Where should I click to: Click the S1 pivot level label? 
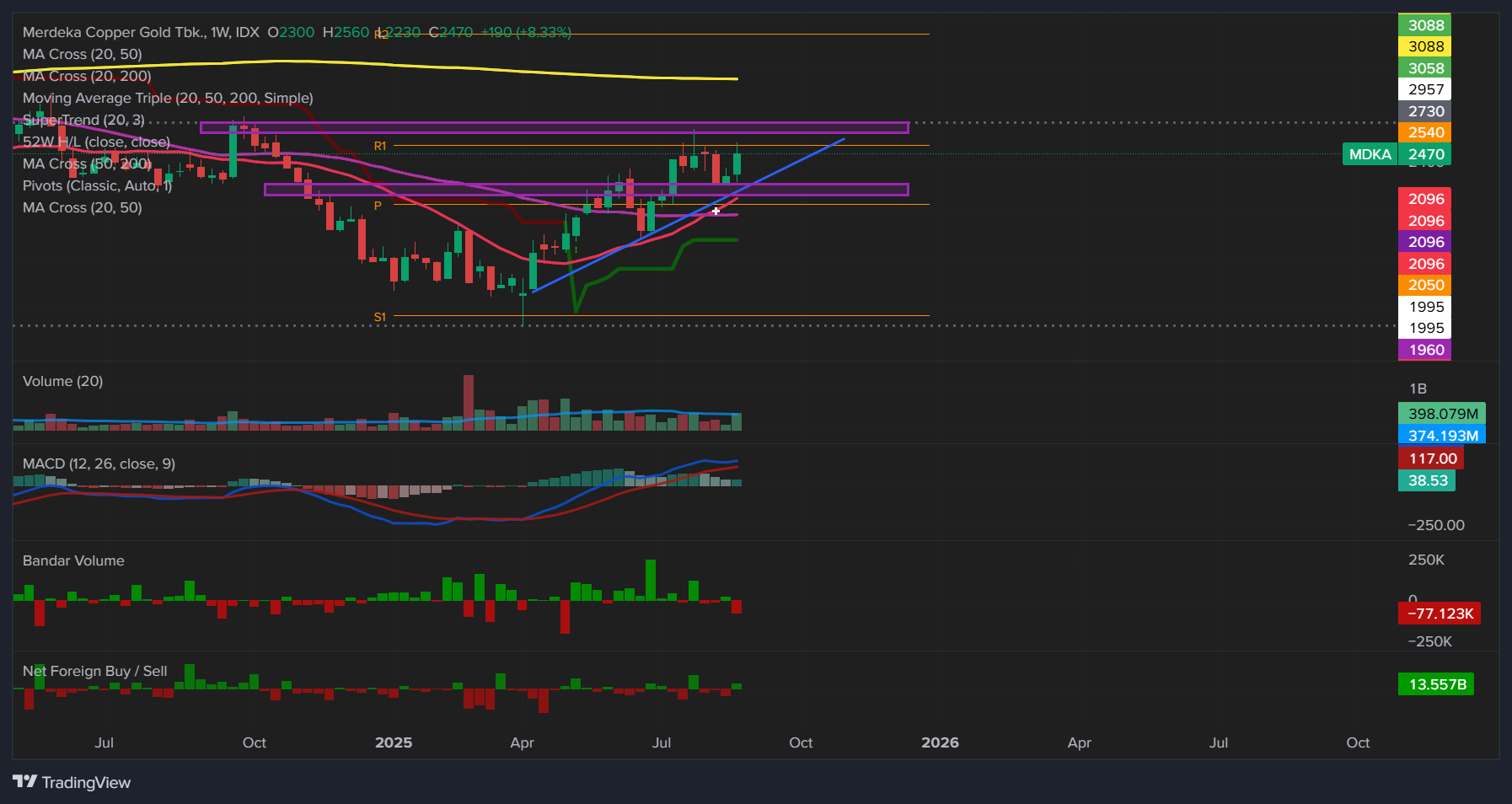click(x=380, y=317)
